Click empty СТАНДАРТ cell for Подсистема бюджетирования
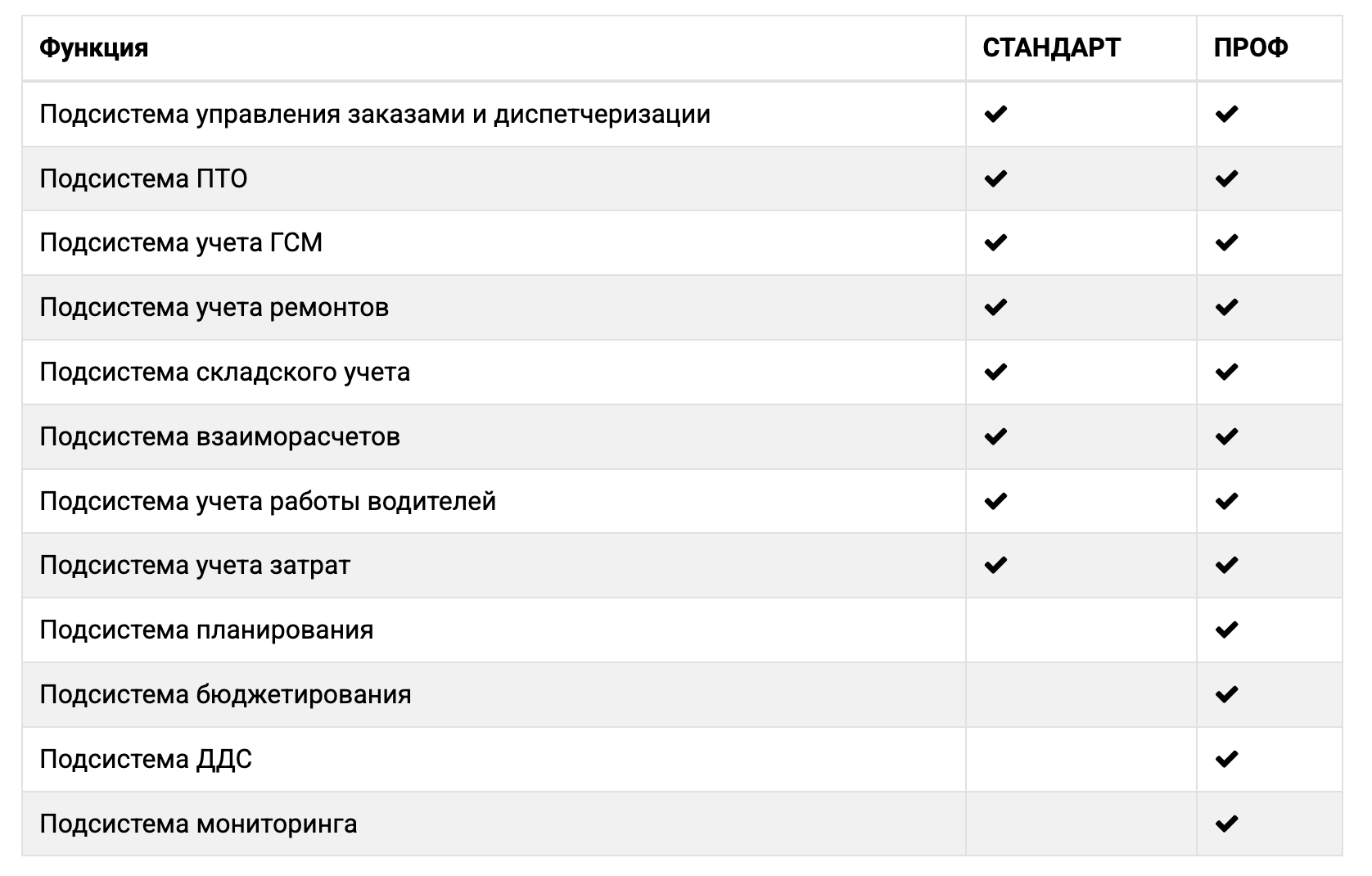Screen dimensions: 1372x876 pyautogui.click(x=1081, y=694)
